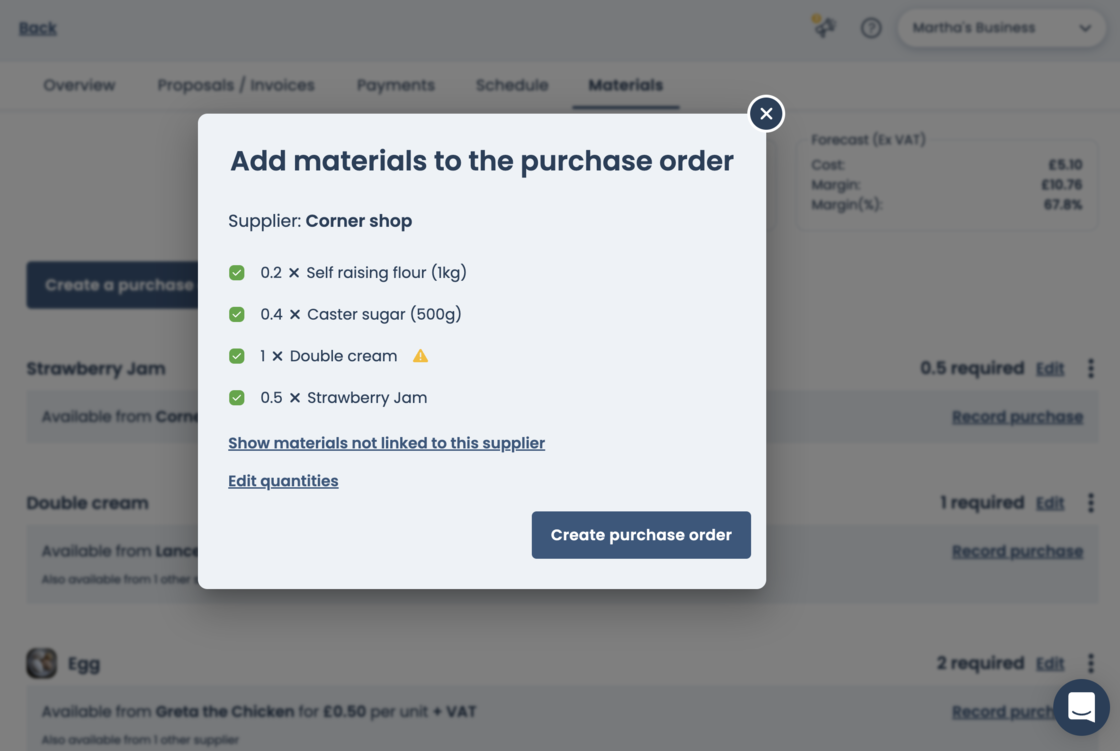This screenshot has width=1120, height=751.
Task: Show materials not linked to this supplier
Action: (x=386, y=443)
